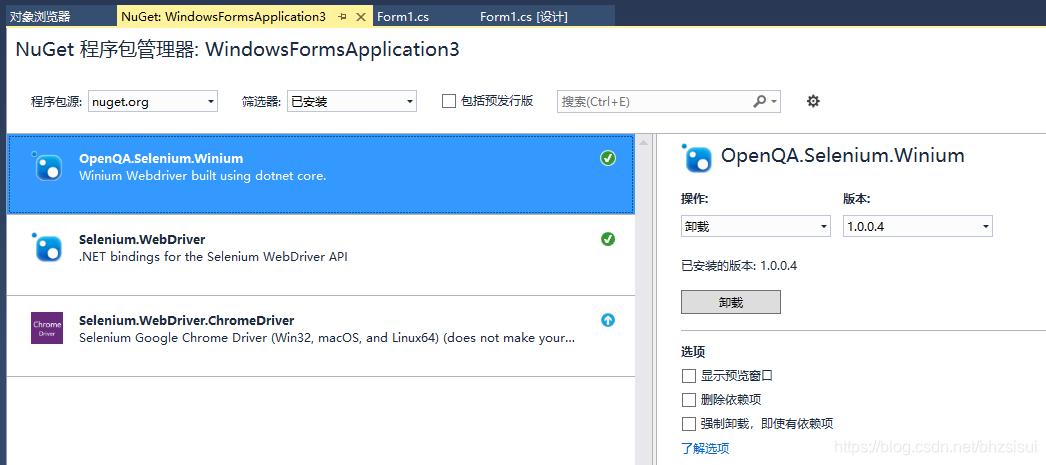Open the 版本 1.0.0.4 dropdown
1046x465 pixels.
918,226
